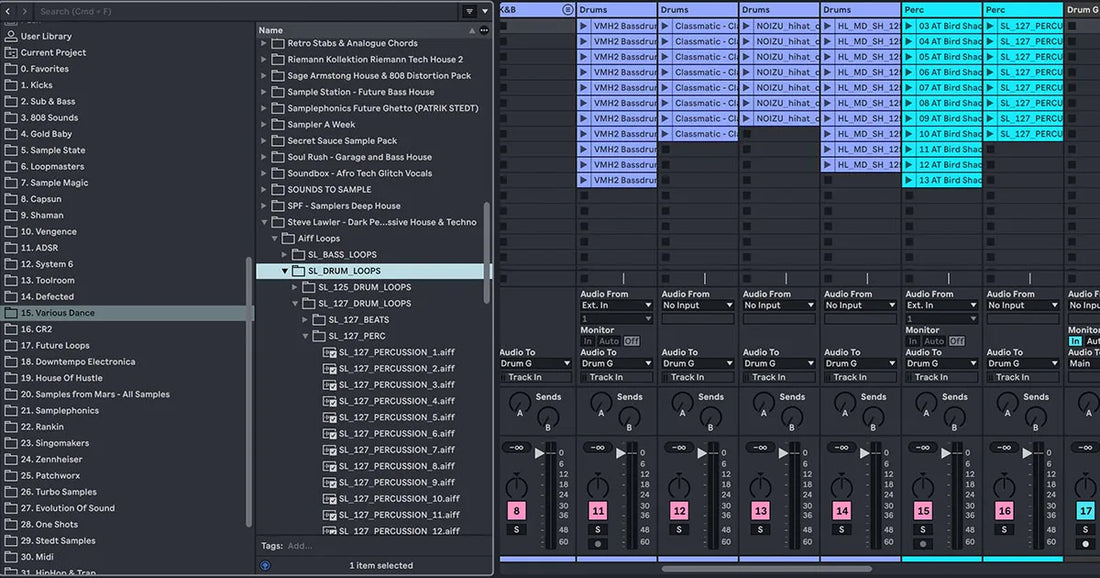The width and height of the screenshot is (1100, 578).
Task: Click the SL_127_PERCUSSION_9.aiff file icon
Action: coord(329,483)
